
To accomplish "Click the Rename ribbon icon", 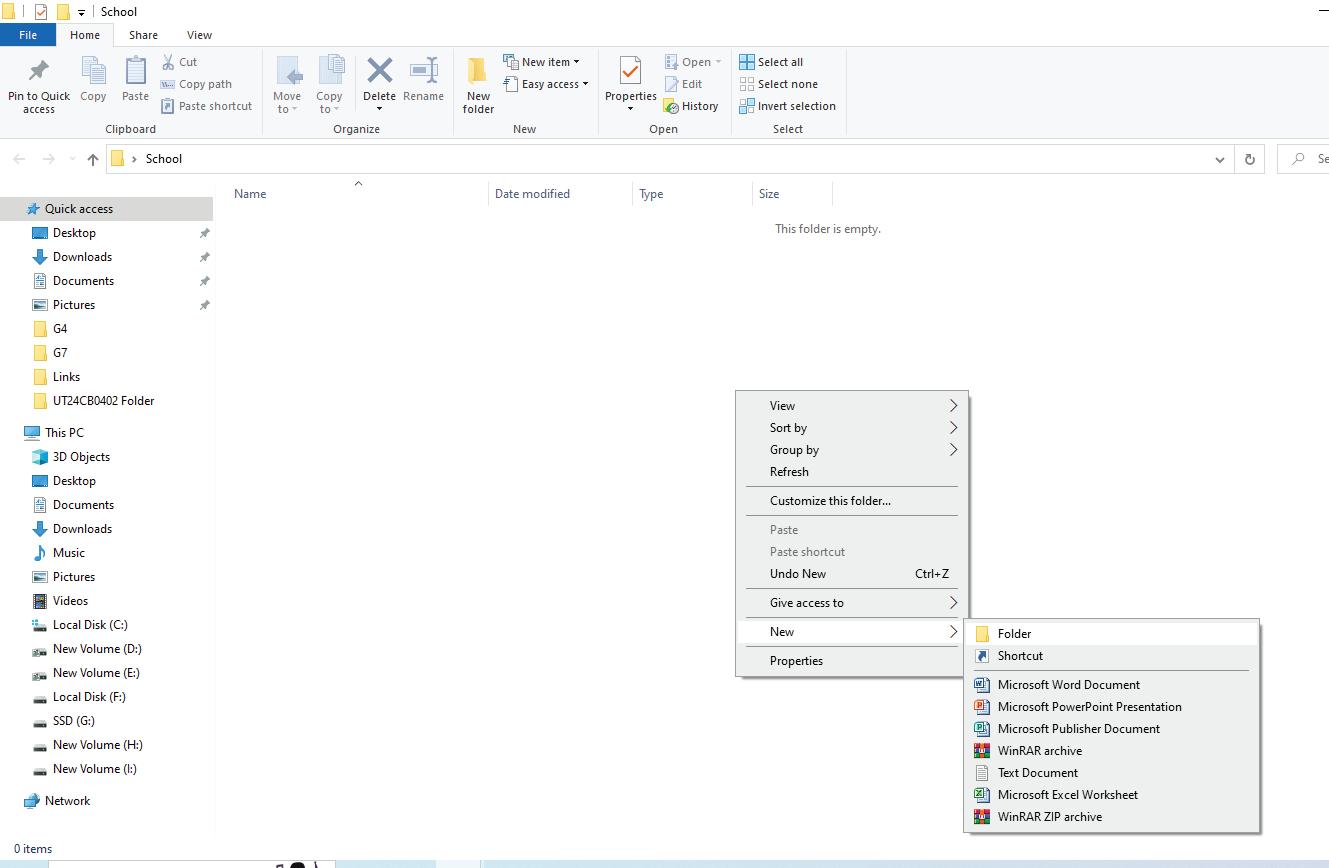I will click(x=423, y=72).
